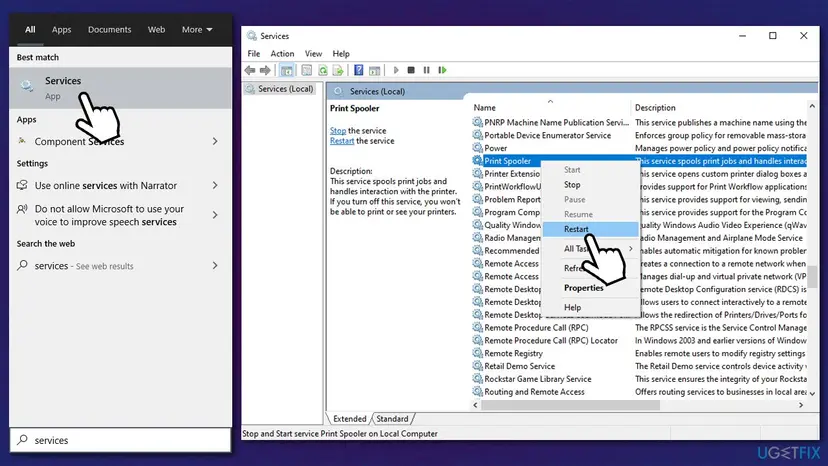Click the horizontal scrollbar right arrow
The width and height of the screenshot is (828, 466).
[801, 405]
